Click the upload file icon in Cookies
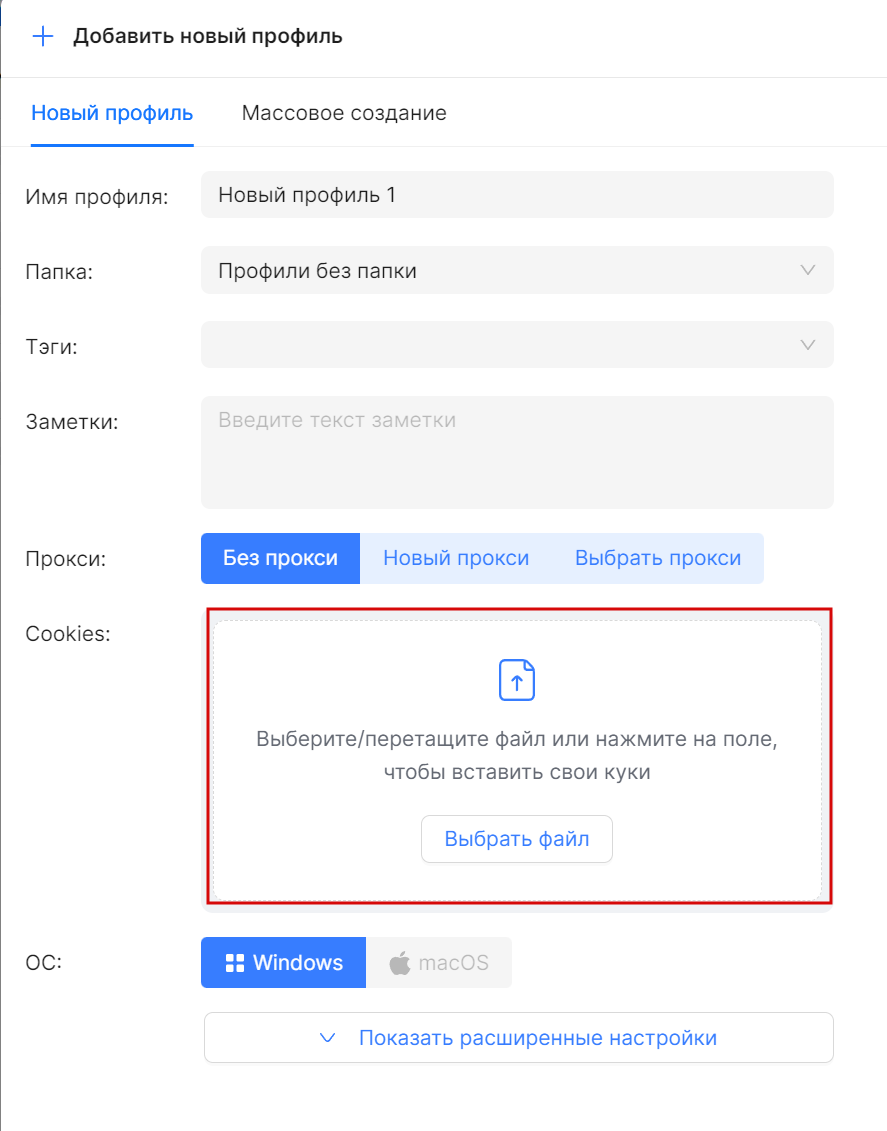The image size is (887, 1131). [517, 680]
